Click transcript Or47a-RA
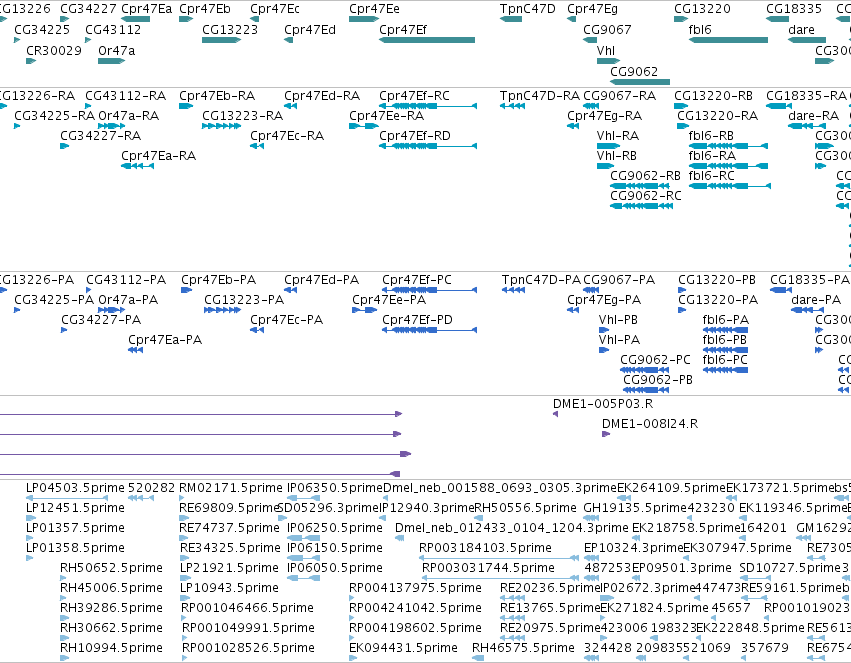The height and width of the screenshot is (663, 851). coord(111,126)
